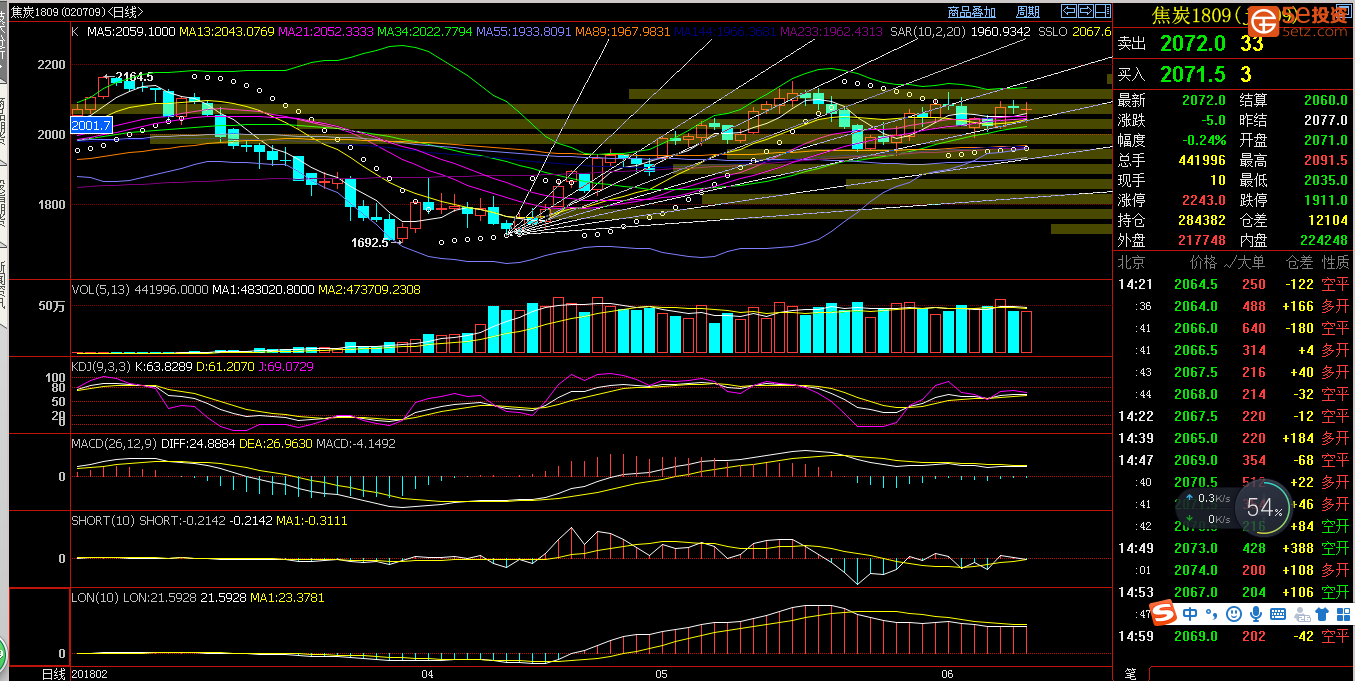
Task: Toggle the side panel layout icon
Action: click(x=1101, y=11)
